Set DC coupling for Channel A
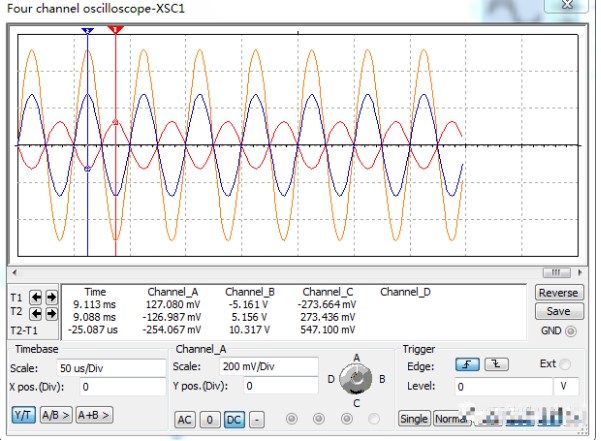601x441 pixels. (234, 418)
